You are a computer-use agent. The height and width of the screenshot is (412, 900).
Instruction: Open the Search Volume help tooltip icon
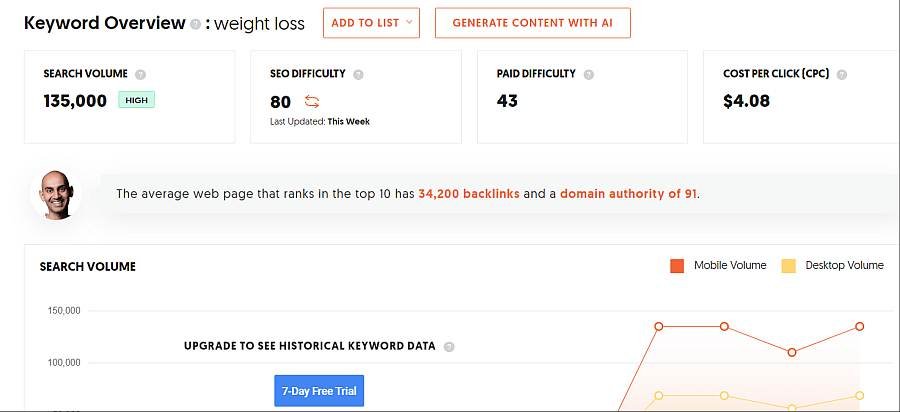coord(140,75)
